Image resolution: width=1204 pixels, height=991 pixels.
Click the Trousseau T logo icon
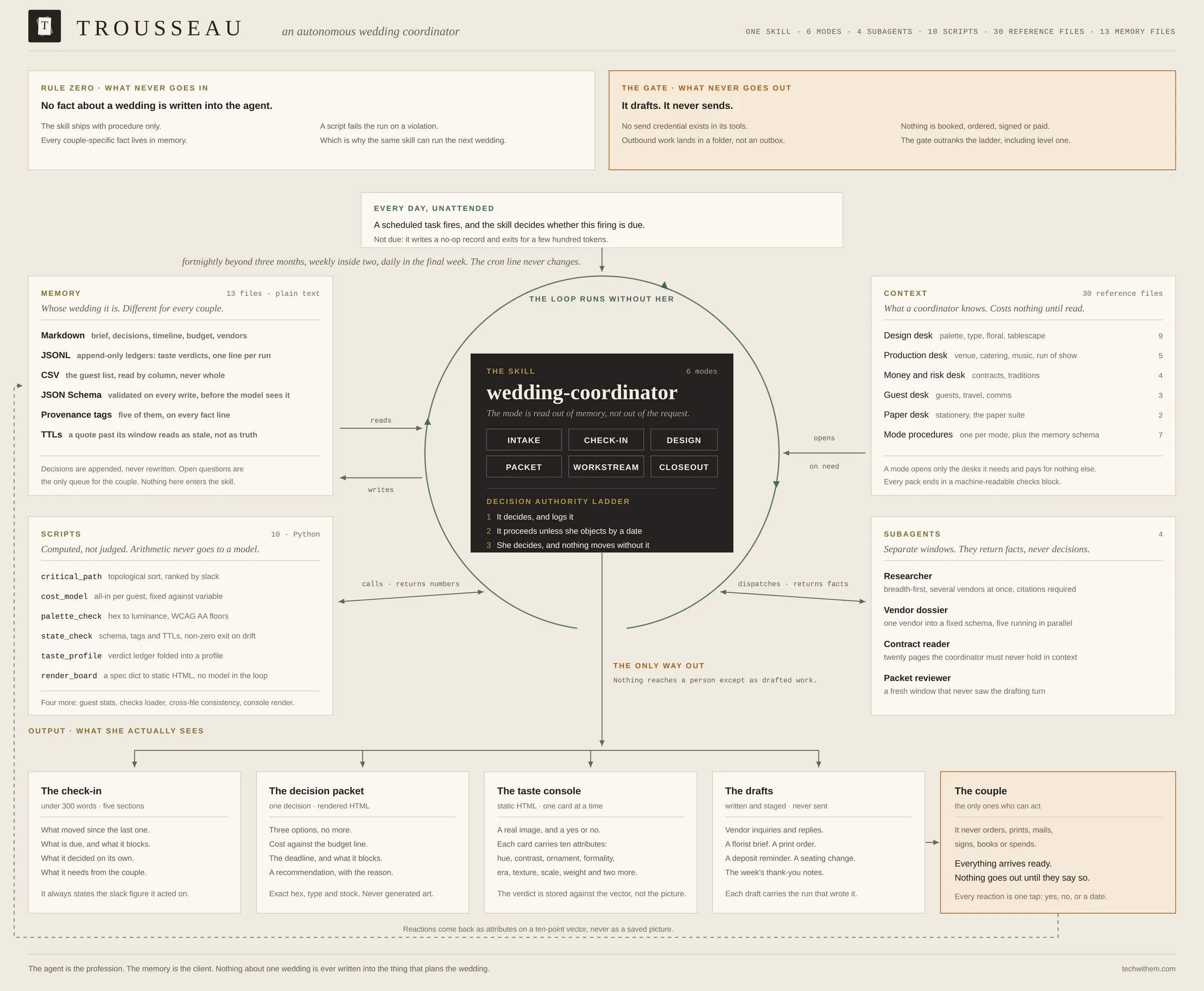[x=45, y=26]
